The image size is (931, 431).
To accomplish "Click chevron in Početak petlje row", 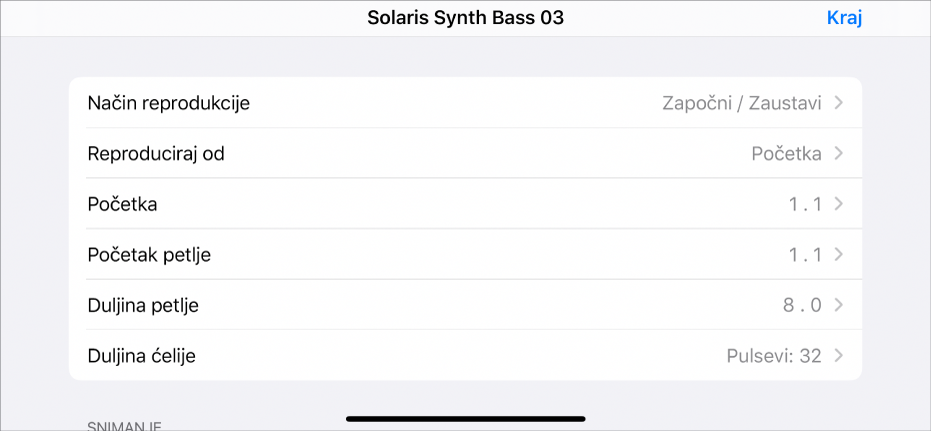I will pyautogui.click(x=838, y=255).
